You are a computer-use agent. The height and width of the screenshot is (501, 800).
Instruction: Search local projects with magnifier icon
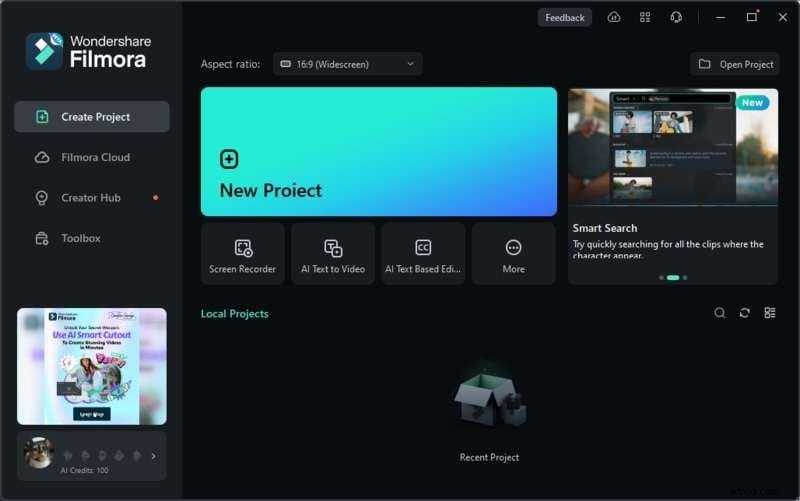point(720,313)
